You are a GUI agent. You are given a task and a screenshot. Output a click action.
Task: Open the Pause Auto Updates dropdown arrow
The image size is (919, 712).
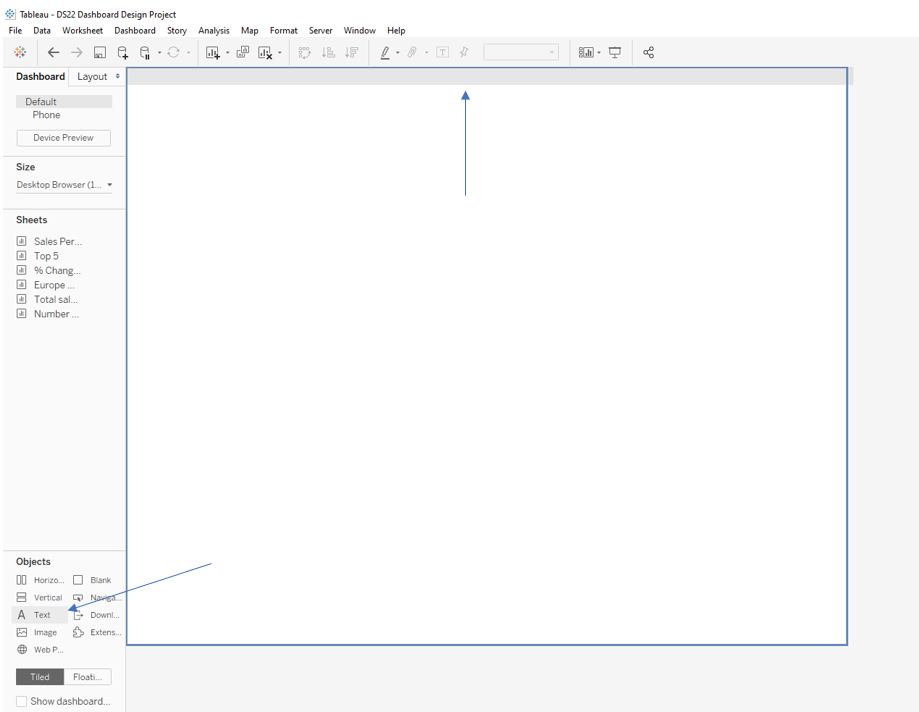[159, 53]
